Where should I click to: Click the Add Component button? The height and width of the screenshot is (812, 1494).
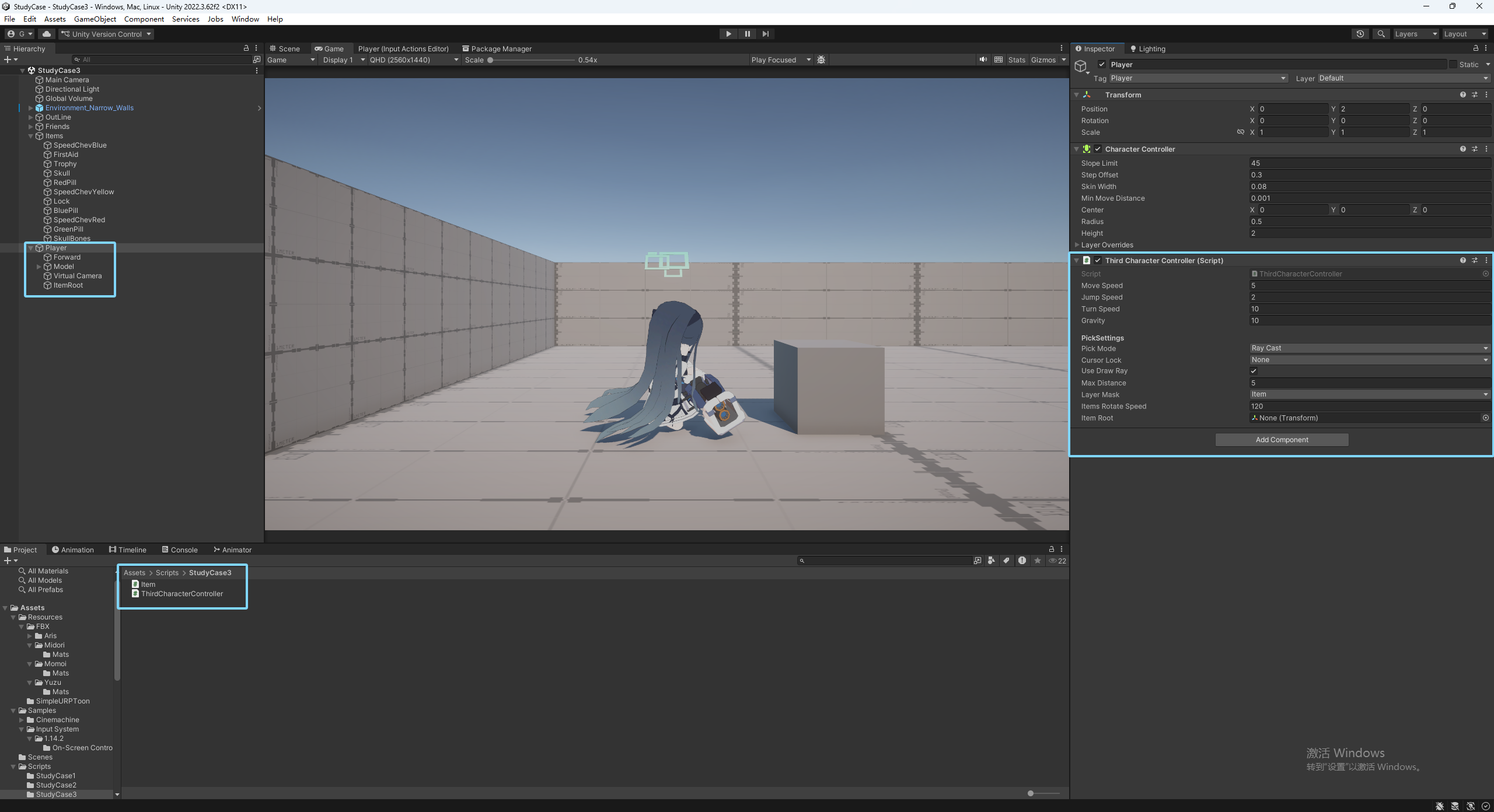tap(1282, 440)
